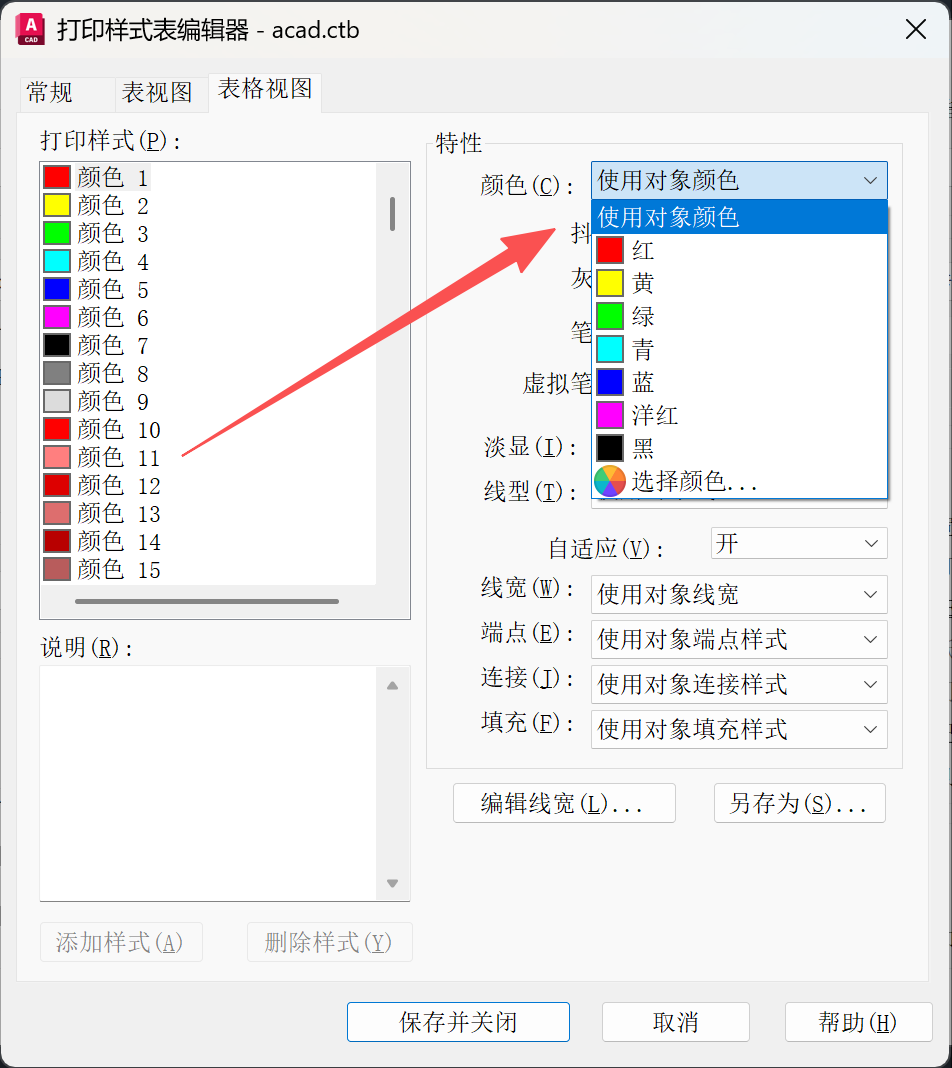
Task: Choose 蓝 from the color dropdown list
Action: click(740, 382)
